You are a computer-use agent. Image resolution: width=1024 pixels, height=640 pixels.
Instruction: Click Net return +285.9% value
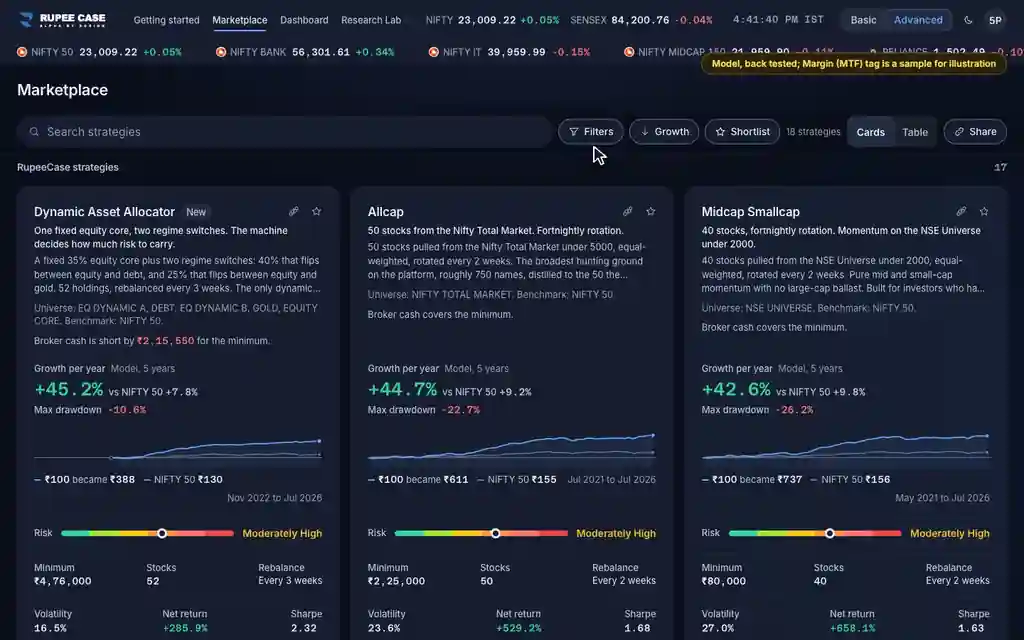185,628
